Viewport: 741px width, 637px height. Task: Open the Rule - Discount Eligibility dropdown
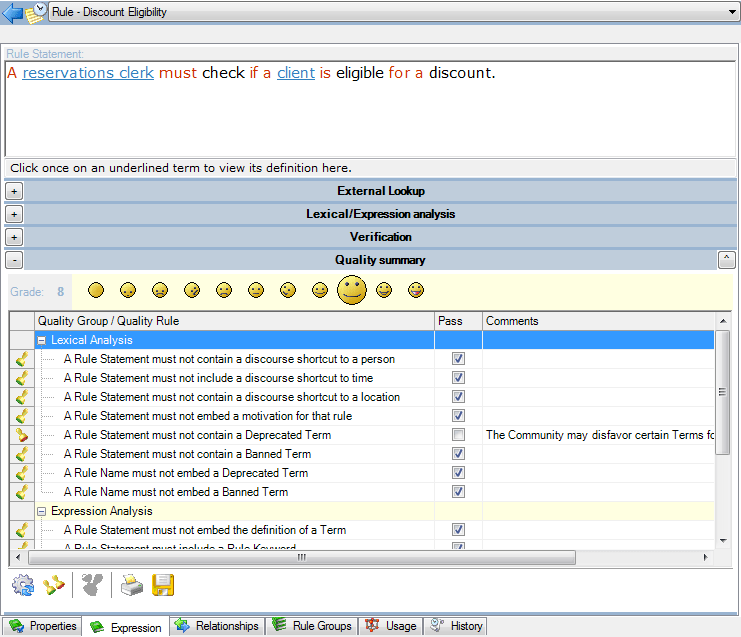click(733, 12)
